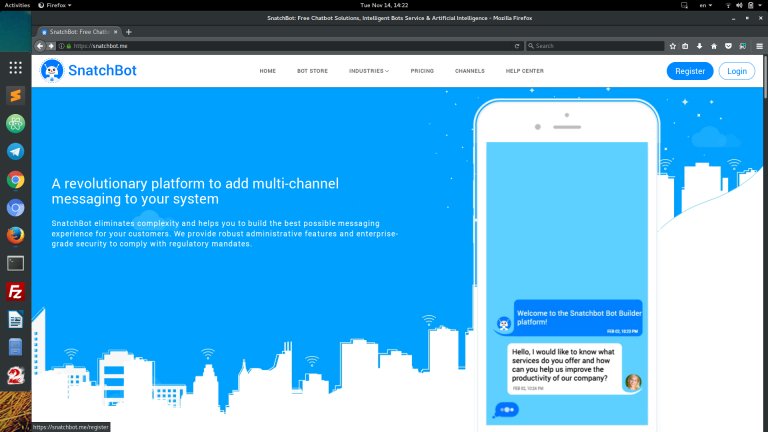The image size is (768, 432).
Task: Click the 'Welcome to the Snatchbot Bot Builder' message
Action: [578, 318]
